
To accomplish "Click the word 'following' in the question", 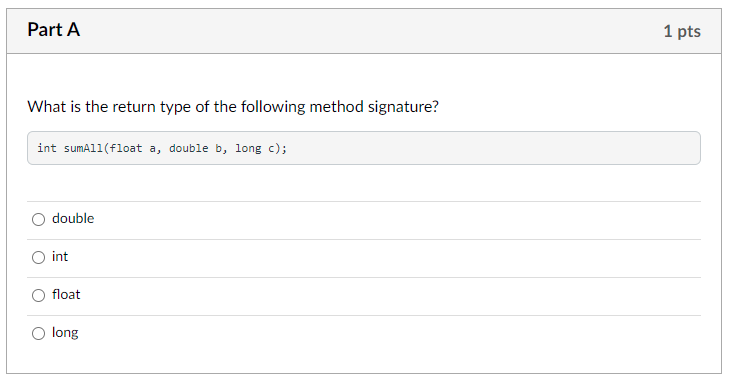I will click(273, 107).
